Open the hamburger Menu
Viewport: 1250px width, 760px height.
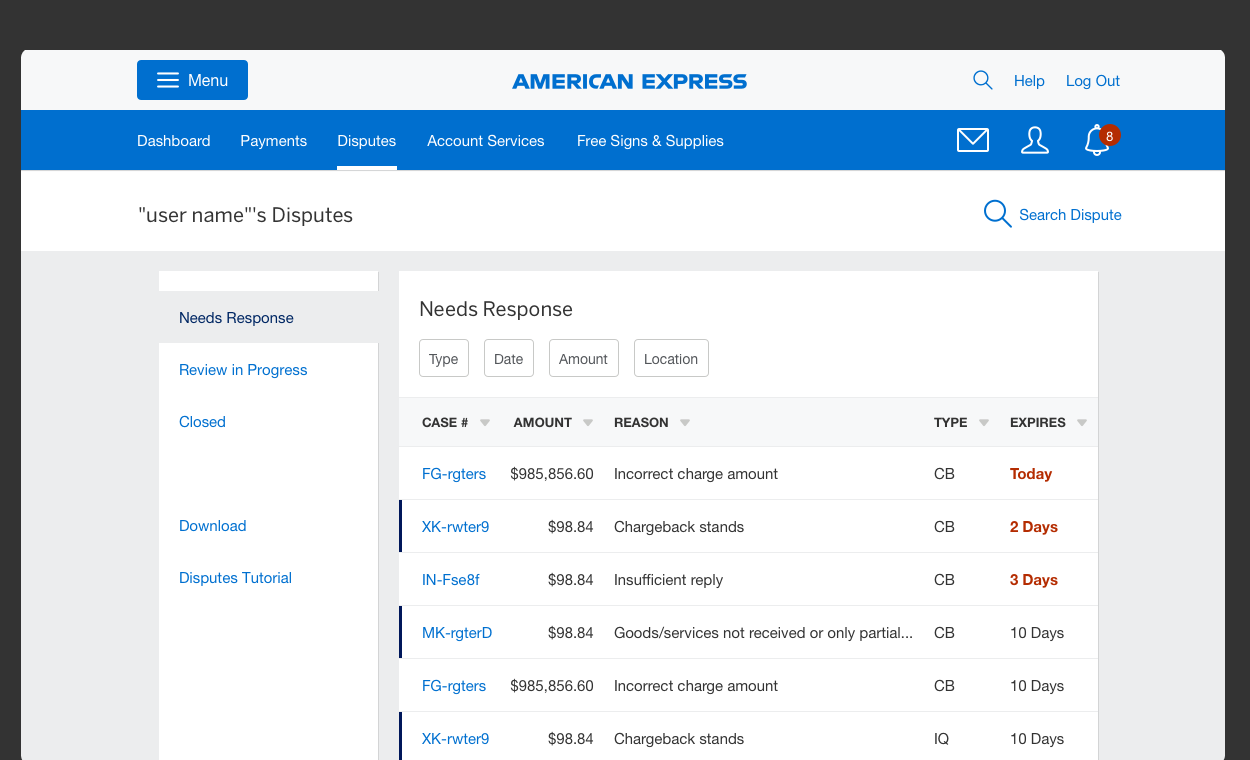tap(192, 80)
